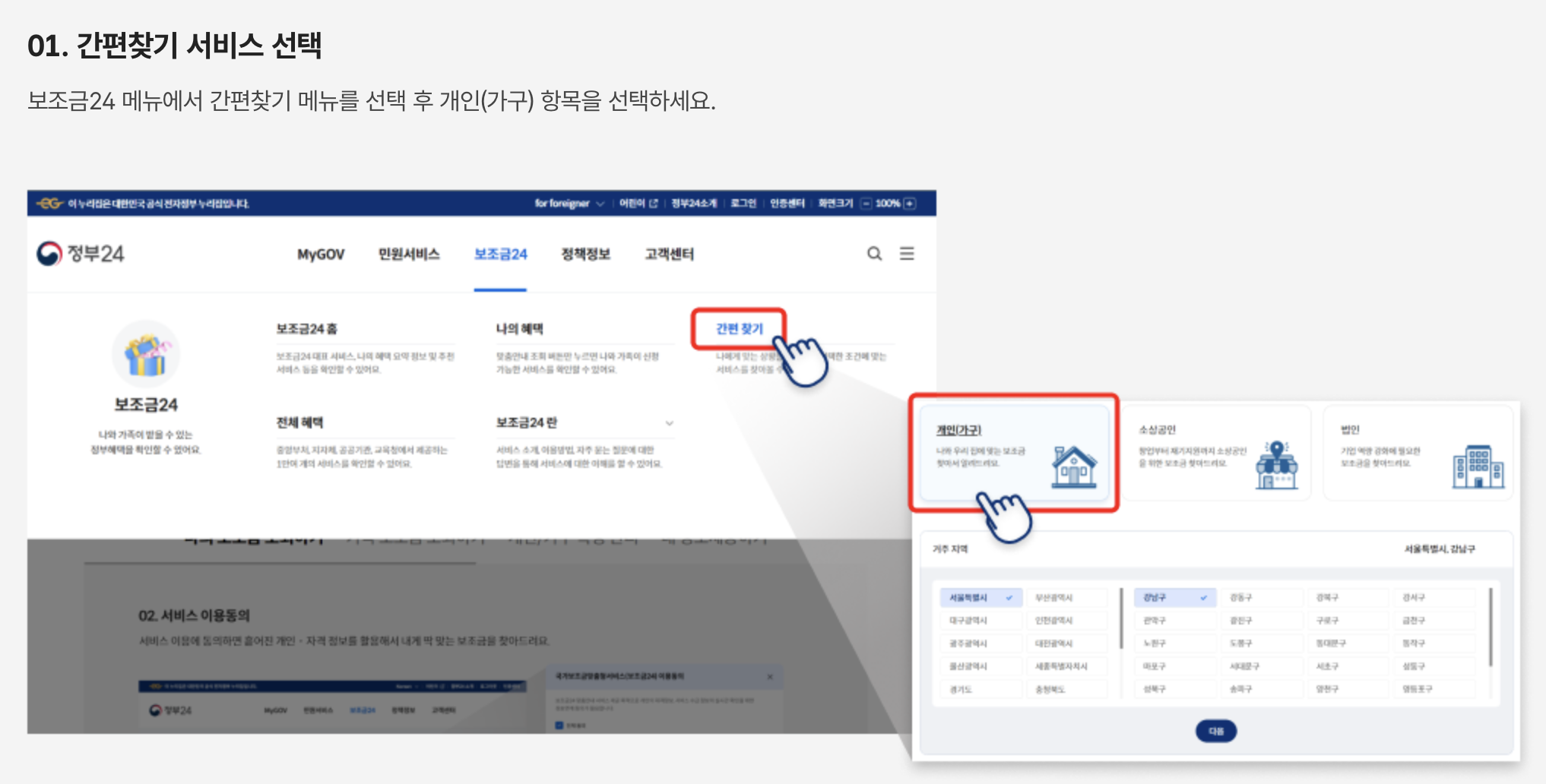
Task: Choose the 소상공인 card
Action: point(1217,453)
